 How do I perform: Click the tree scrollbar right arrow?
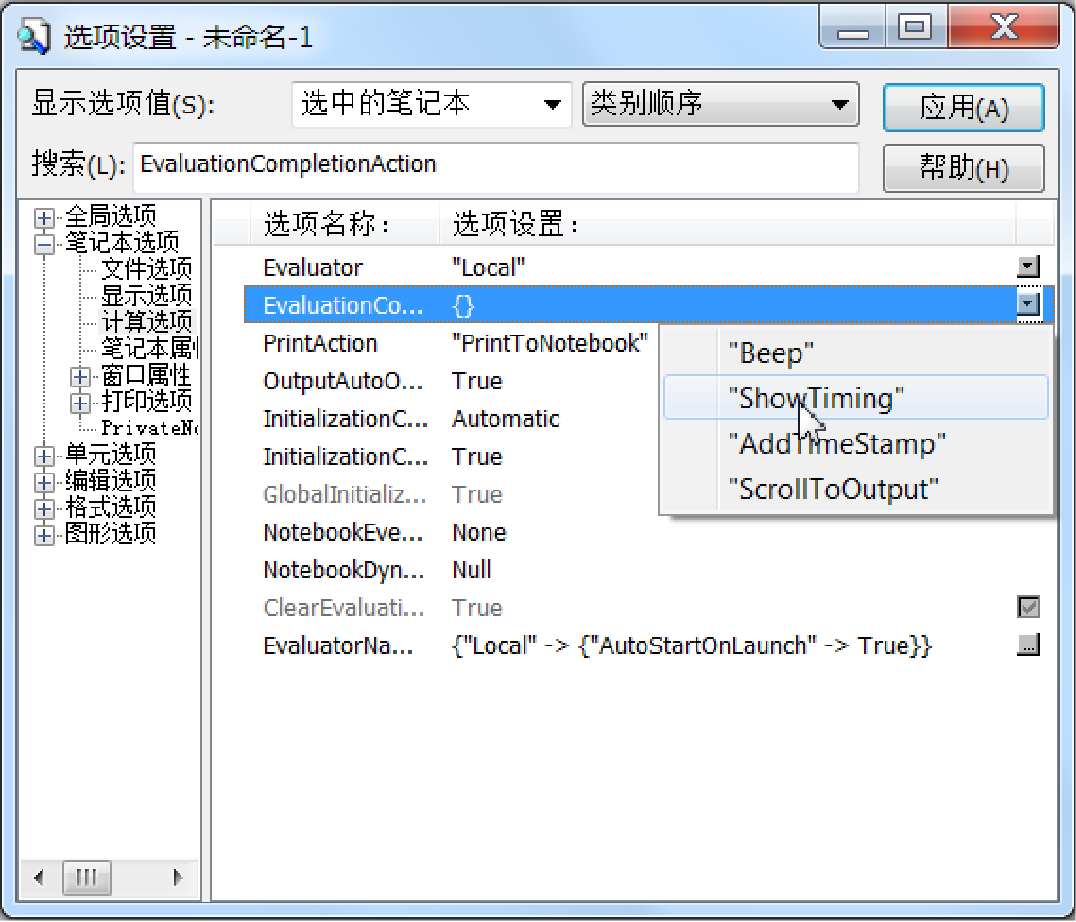[x=178, y=877]
